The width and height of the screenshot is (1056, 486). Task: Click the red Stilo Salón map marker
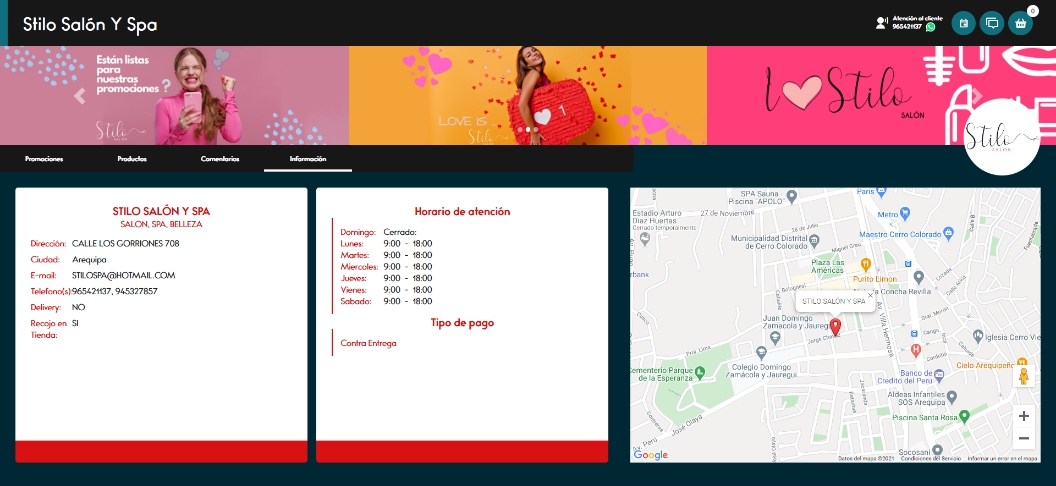pos(835,327)
